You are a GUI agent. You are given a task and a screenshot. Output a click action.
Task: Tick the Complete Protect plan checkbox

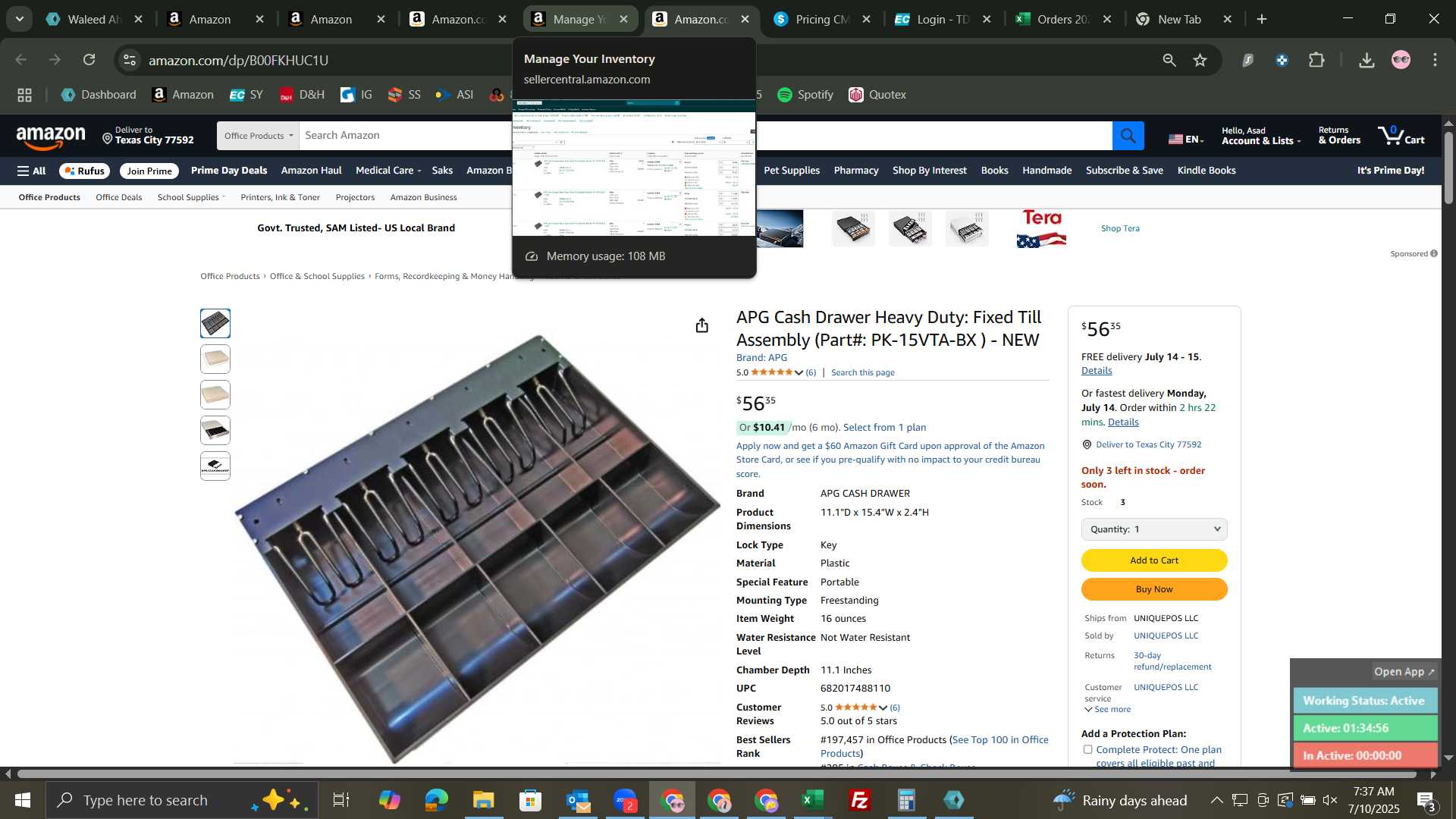tap(1088, 749)
